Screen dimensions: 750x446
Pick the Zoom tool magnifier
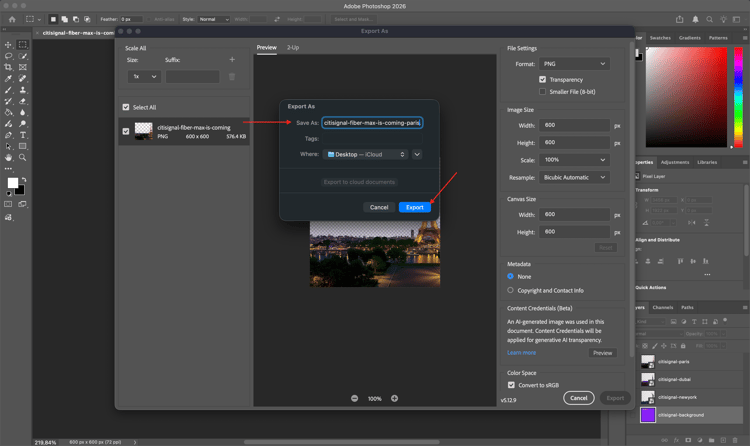(23, 157)
